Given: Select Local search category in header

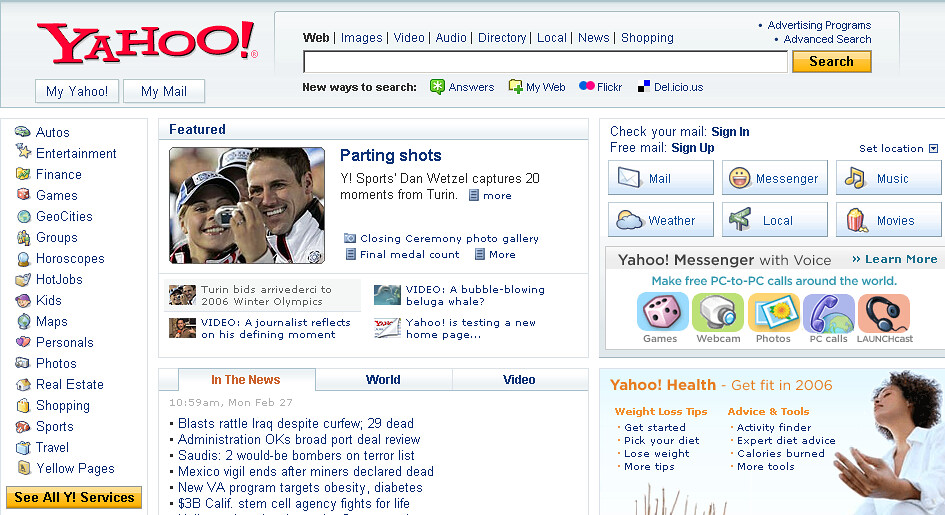Looking at the screenshot, I should coord(552,37).
